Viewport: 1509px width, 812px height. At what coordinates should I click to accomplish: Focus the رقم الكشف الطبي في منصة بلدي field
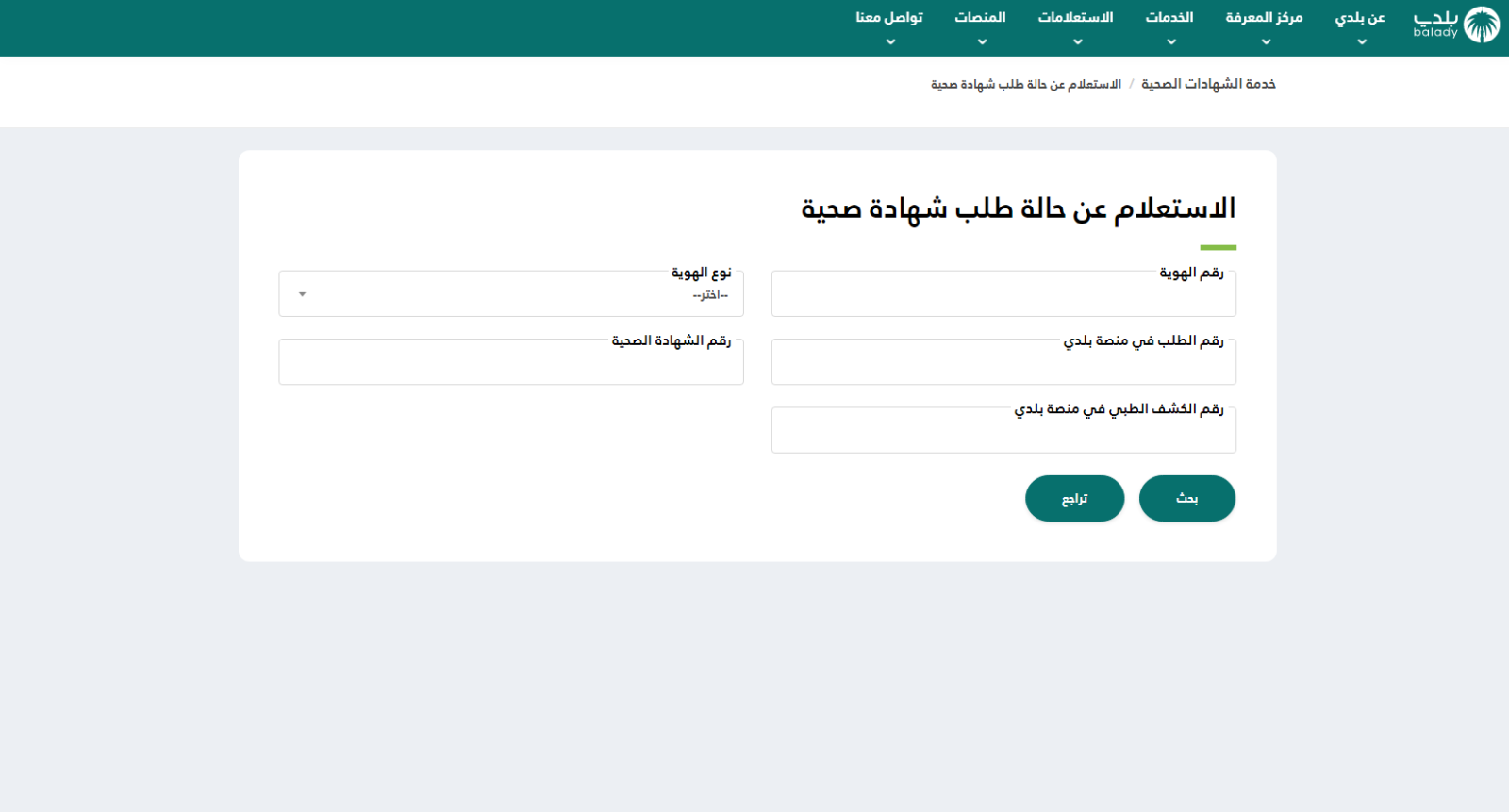point(1003,430)
